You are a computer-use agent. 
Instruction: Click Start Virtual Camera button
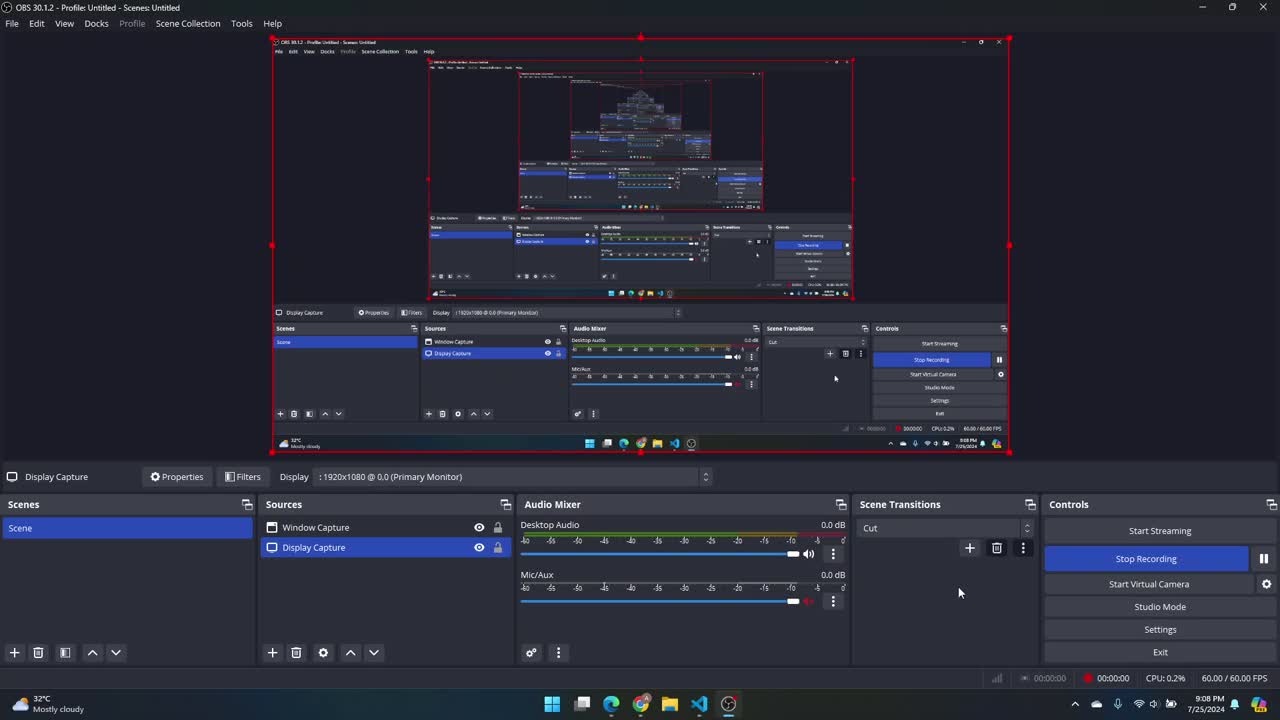tap(1149, 584)
